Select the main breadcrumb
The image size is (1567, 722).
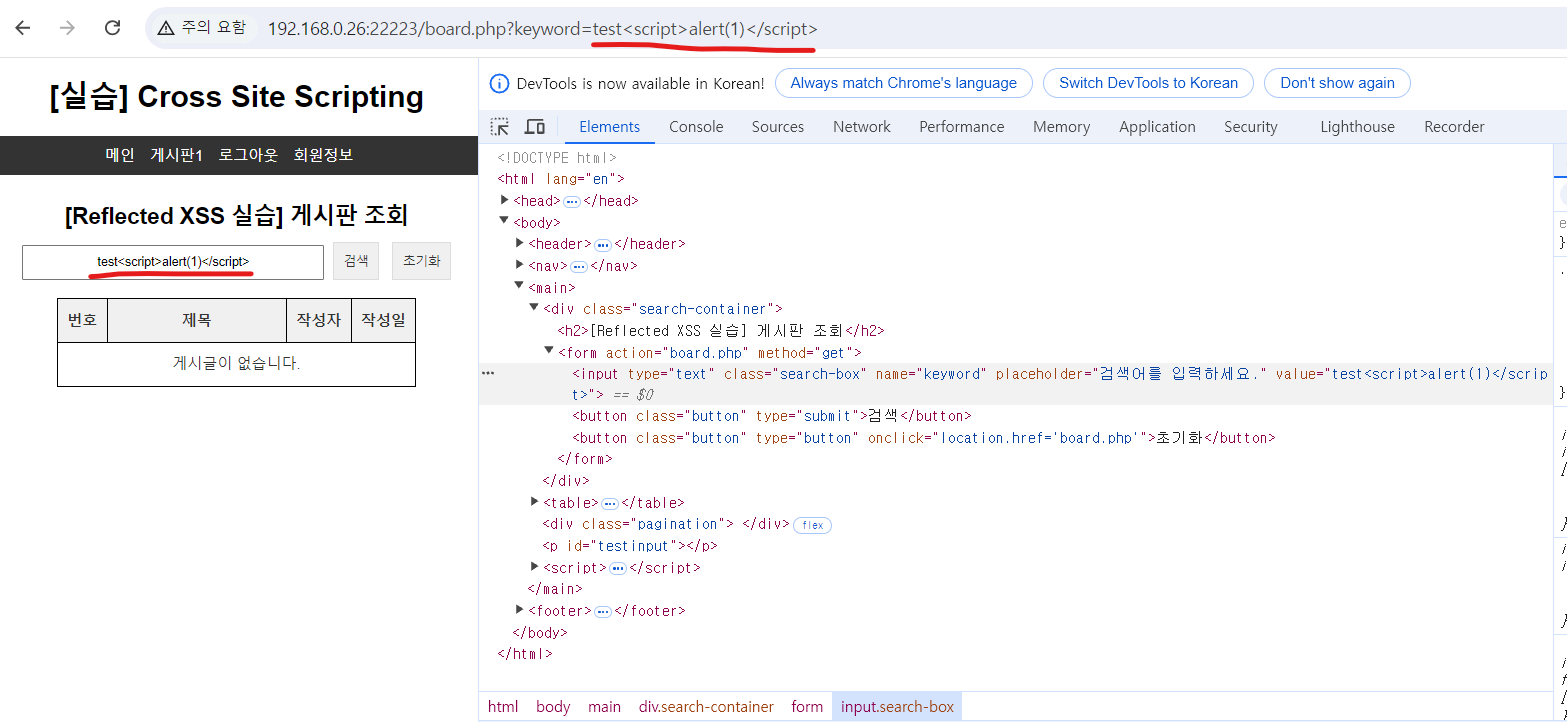(x=604, y=707)
